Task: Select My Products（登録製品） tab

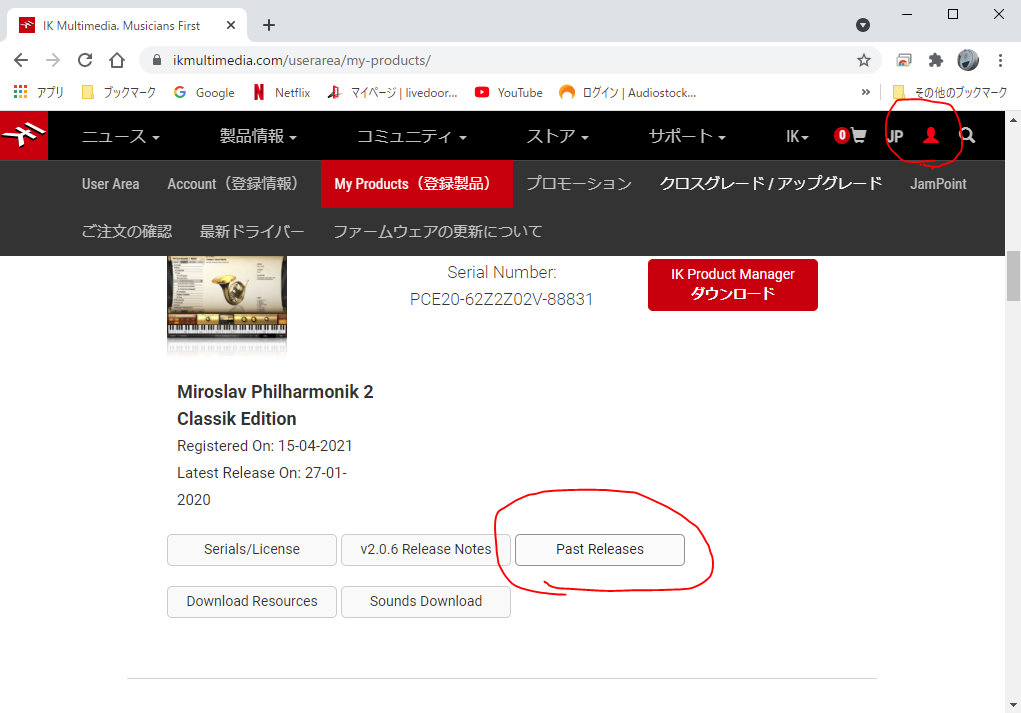Action: [x=417, y=184]
